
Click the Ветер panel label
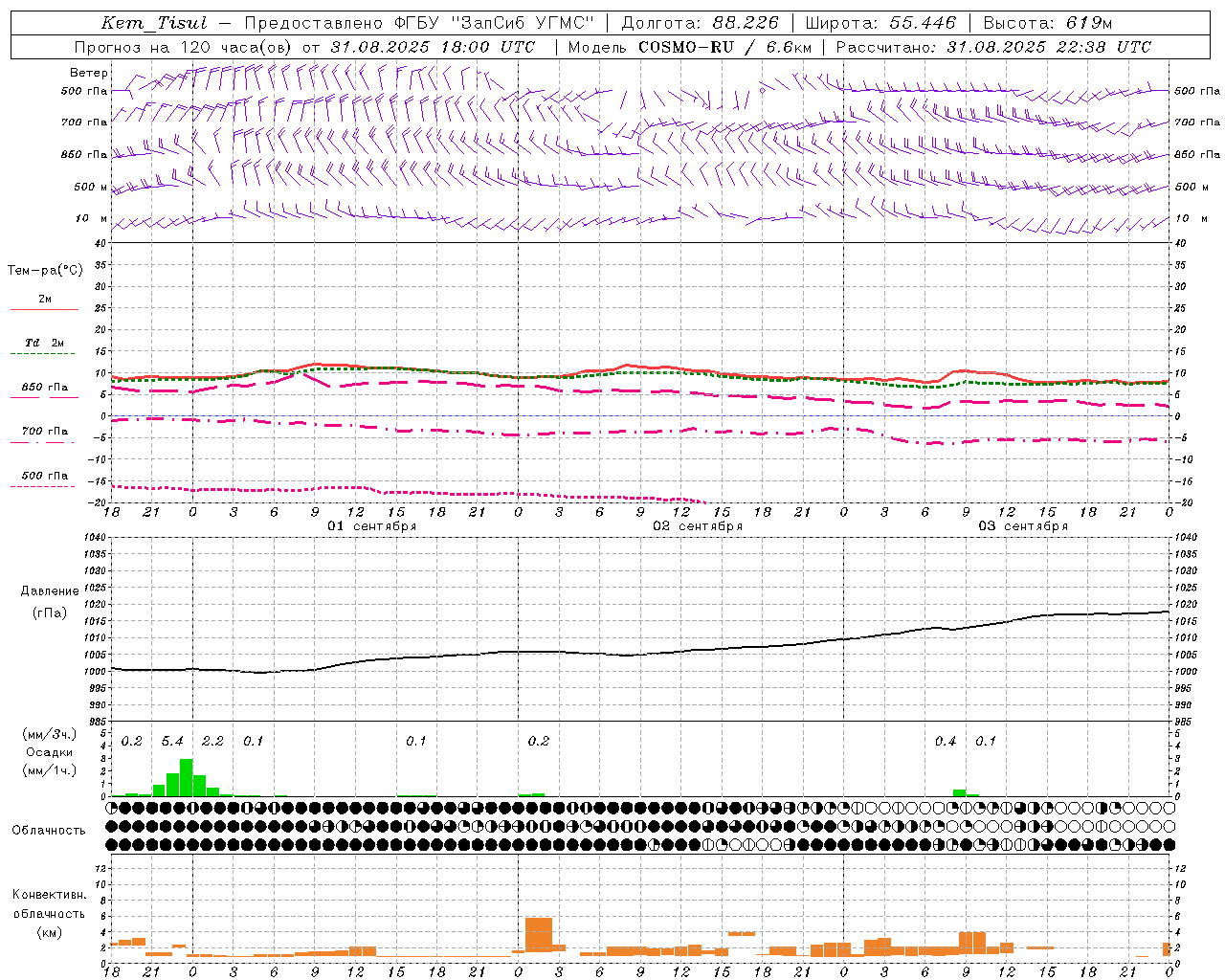coord(89,73)
